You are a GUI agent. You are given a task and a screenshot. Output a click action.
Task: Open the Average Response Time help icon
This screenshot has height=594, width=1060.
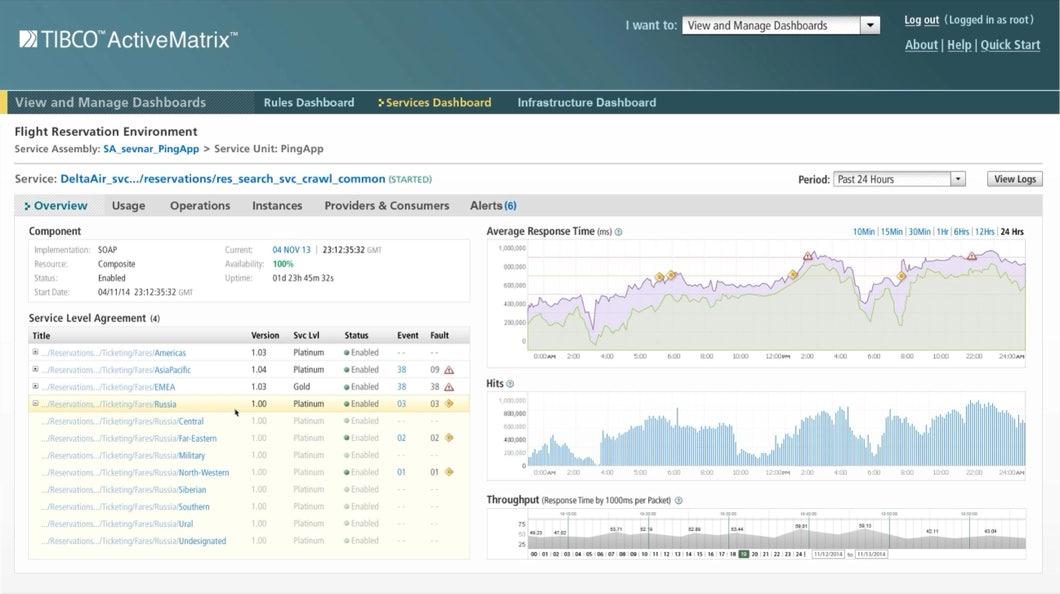[x=618, y=232]
